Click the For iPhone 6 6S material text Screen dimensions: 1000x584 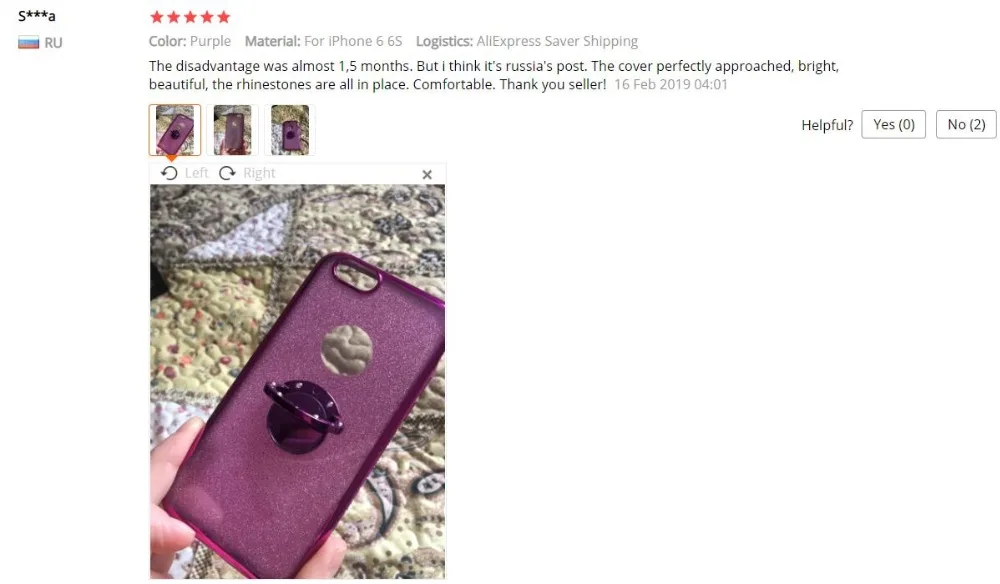point(353,41)
